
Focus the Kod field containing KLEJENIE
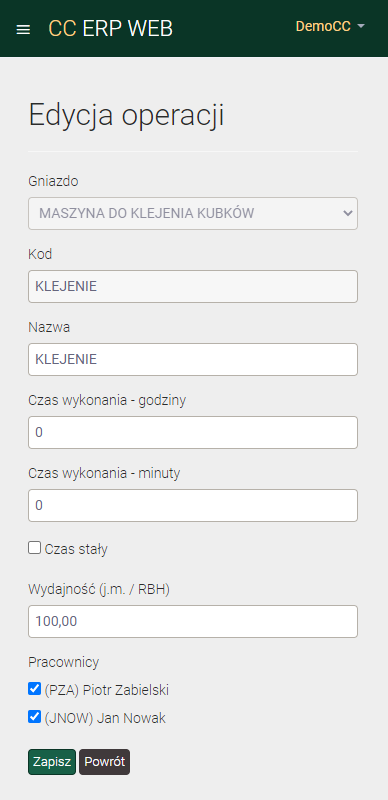193,286
